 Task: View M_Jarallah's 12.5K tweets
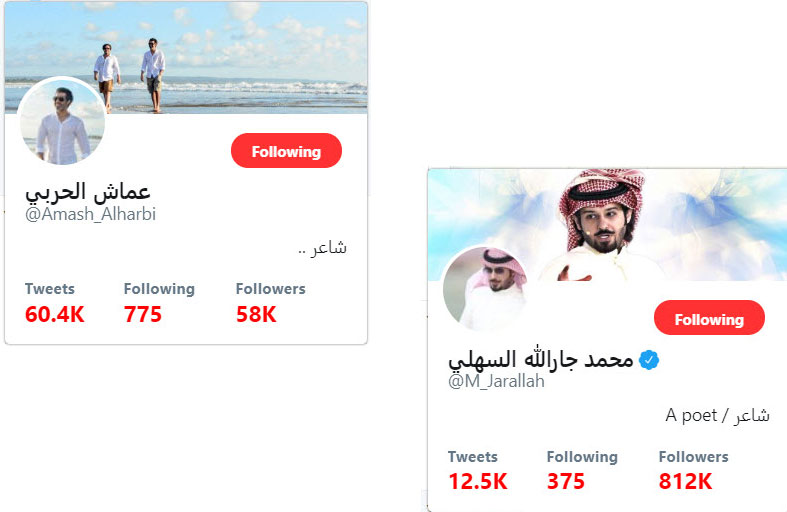pyautogui.click(x=478, y=481)
